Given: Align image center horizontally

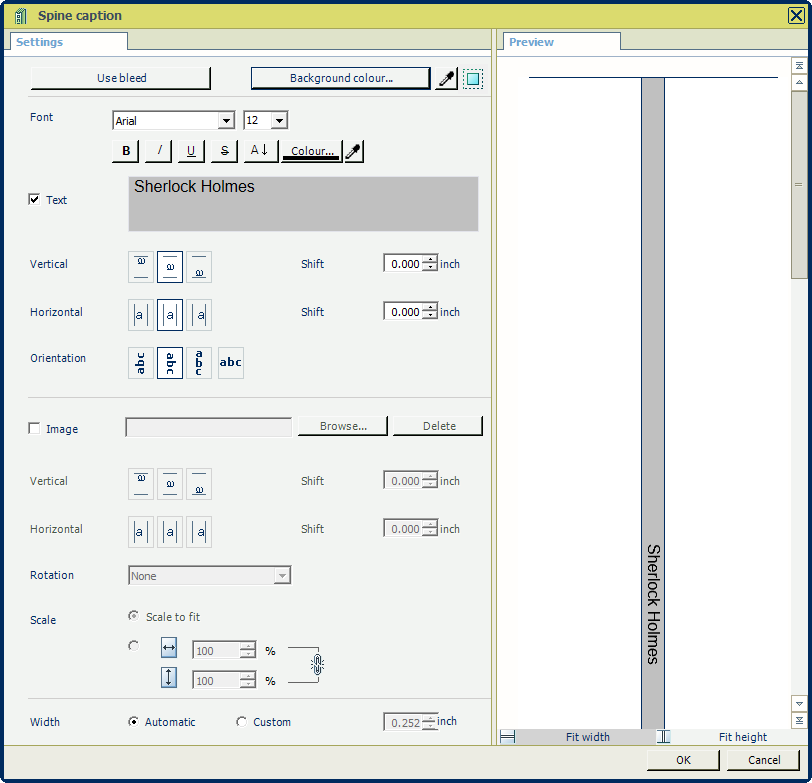Looking at the screenshot, I should [170, 532].
